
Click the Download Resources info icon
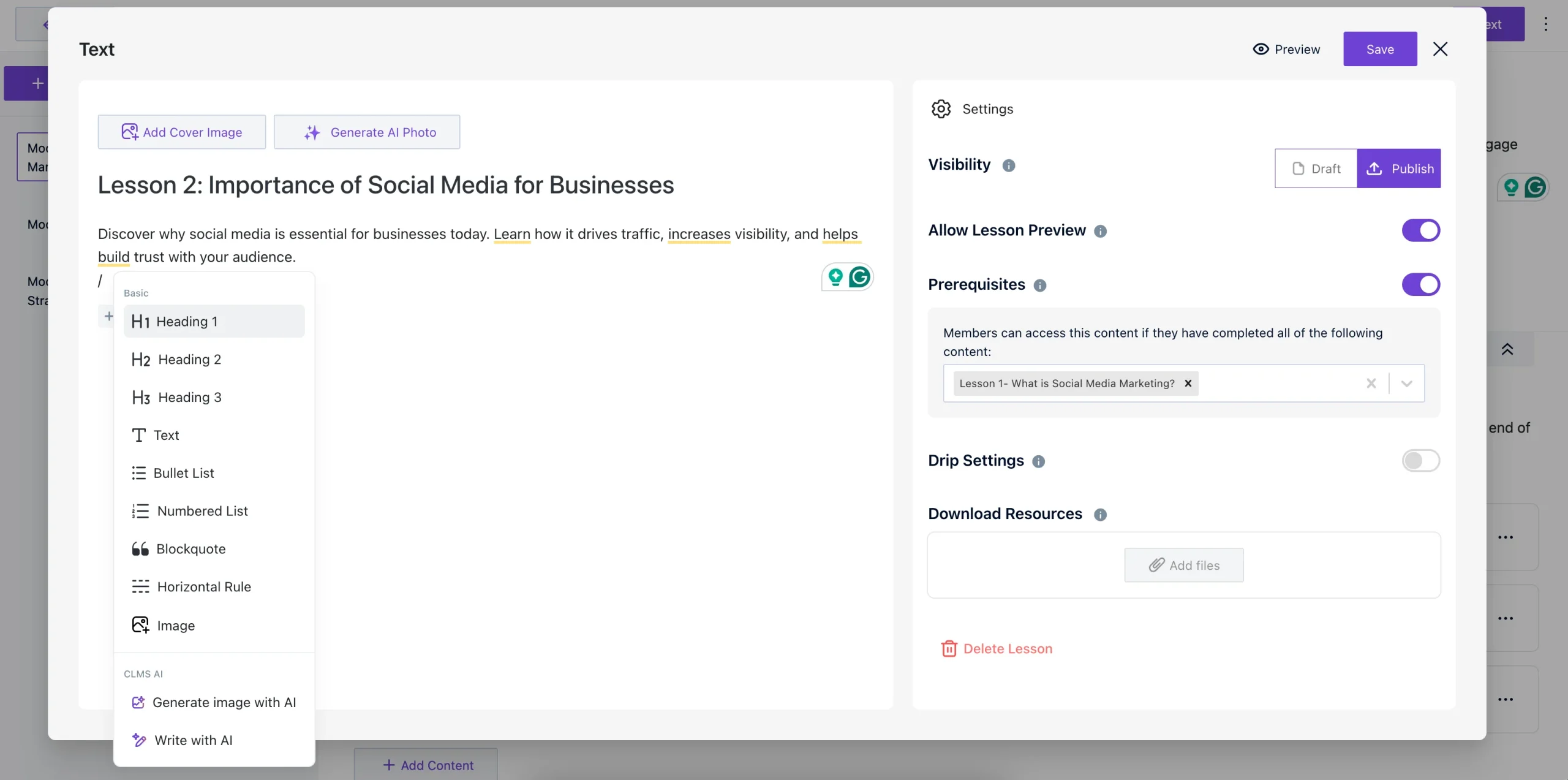pyautogui.click(x=1100, y=515)
